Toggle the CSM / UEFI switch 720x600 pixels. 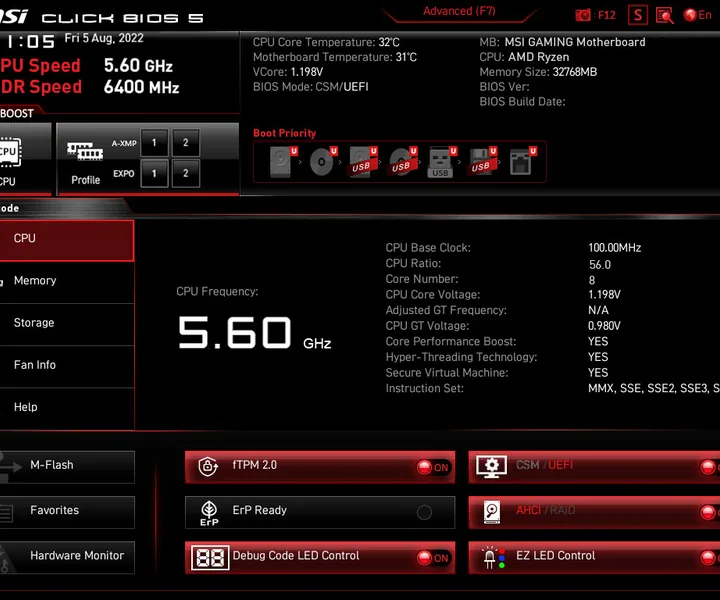click(709, 467)
